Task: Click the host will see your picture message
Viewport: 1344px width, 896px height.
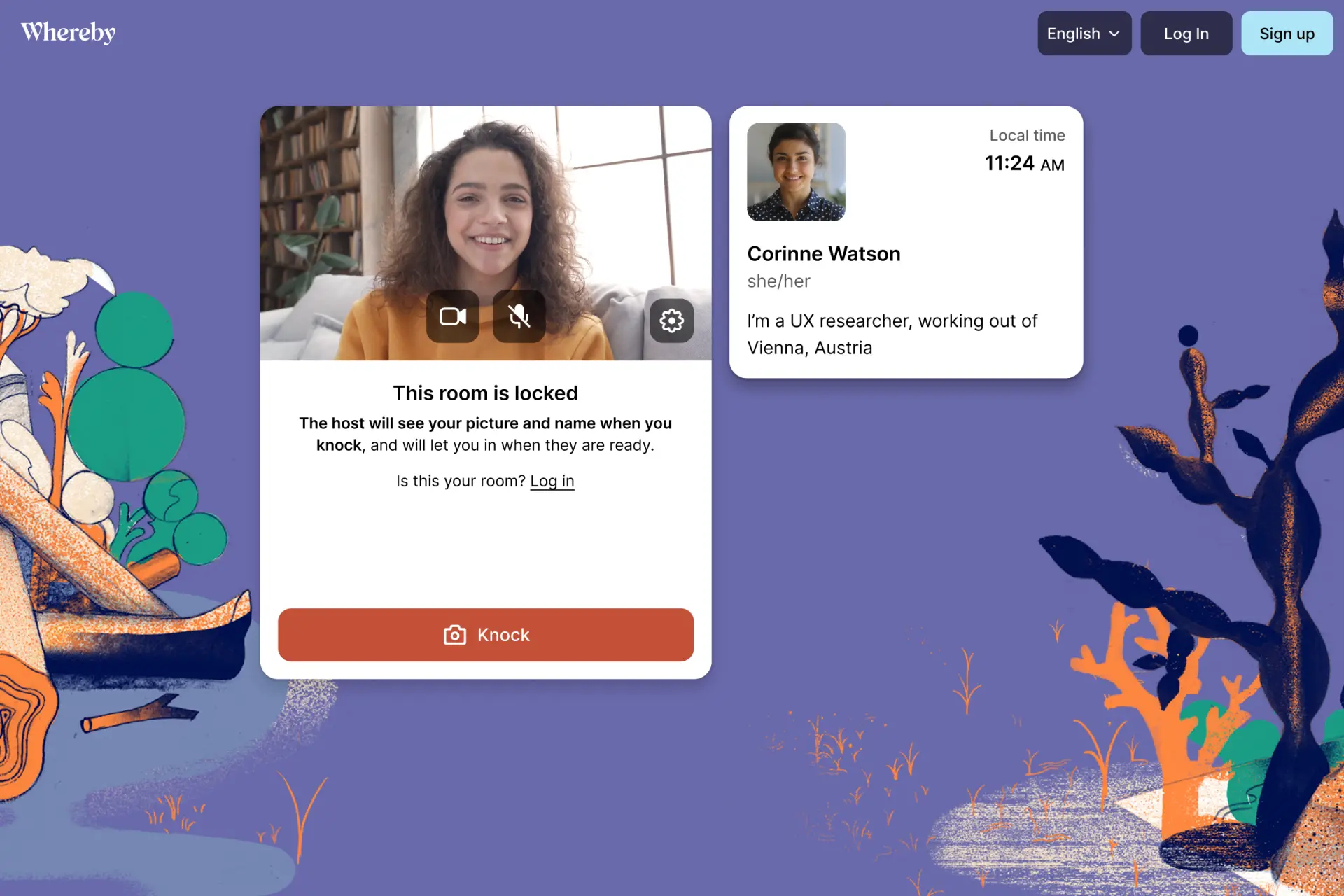Action: click(x=485, y=434)
